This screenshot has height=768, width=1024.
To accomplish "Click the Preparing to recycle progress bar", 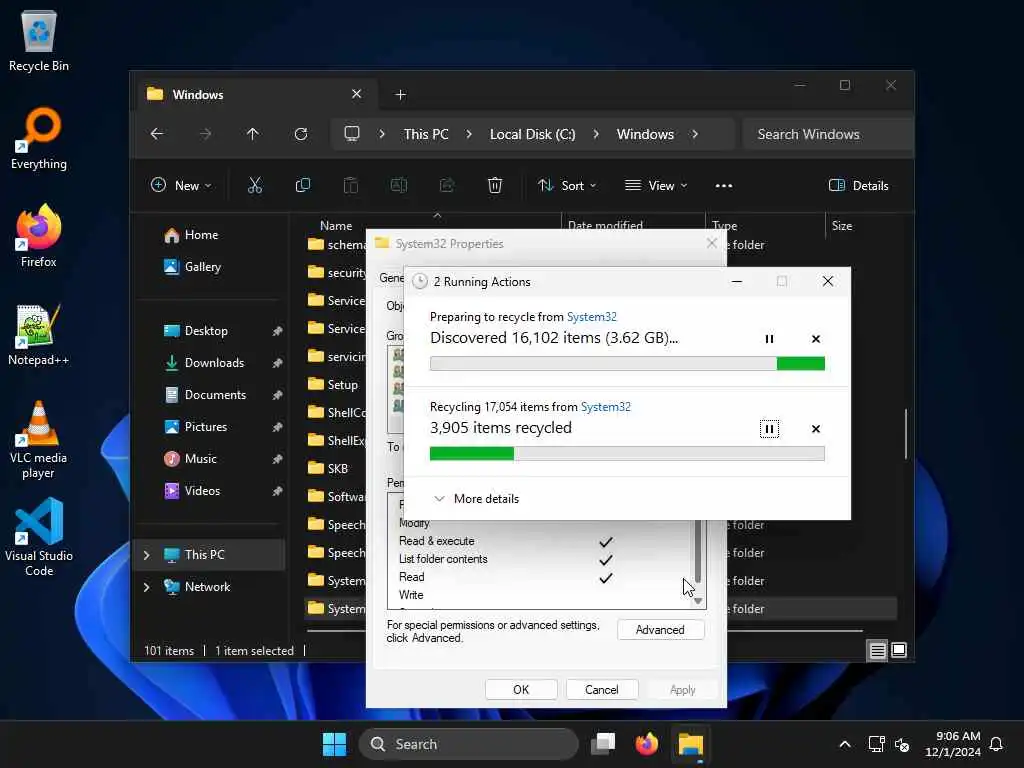I will [627, 364].
